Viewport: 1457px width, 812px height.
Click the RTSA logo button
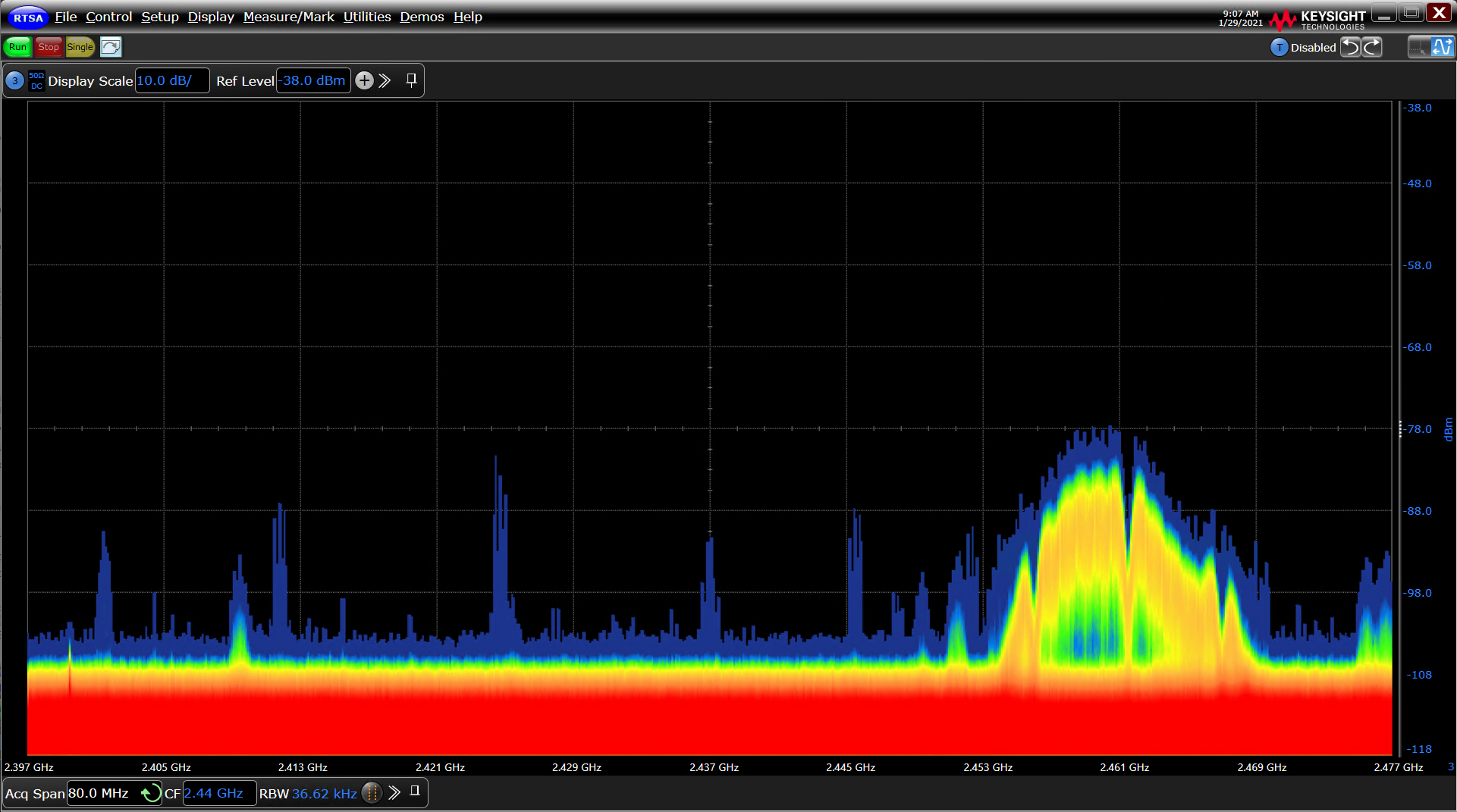[x=28, y=17]
